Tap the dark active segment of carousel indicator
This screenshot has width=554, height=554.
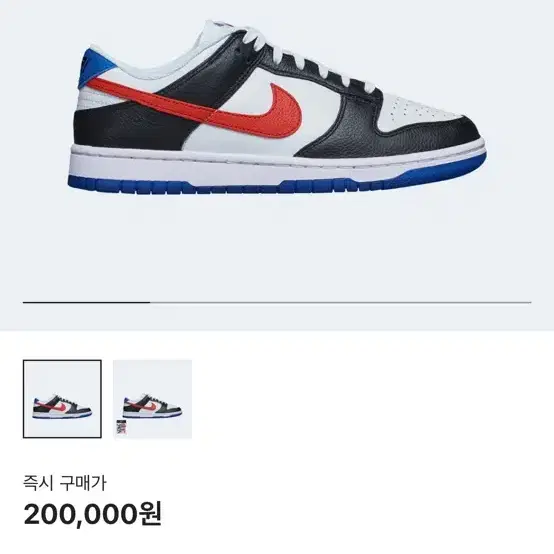point(87,302)
